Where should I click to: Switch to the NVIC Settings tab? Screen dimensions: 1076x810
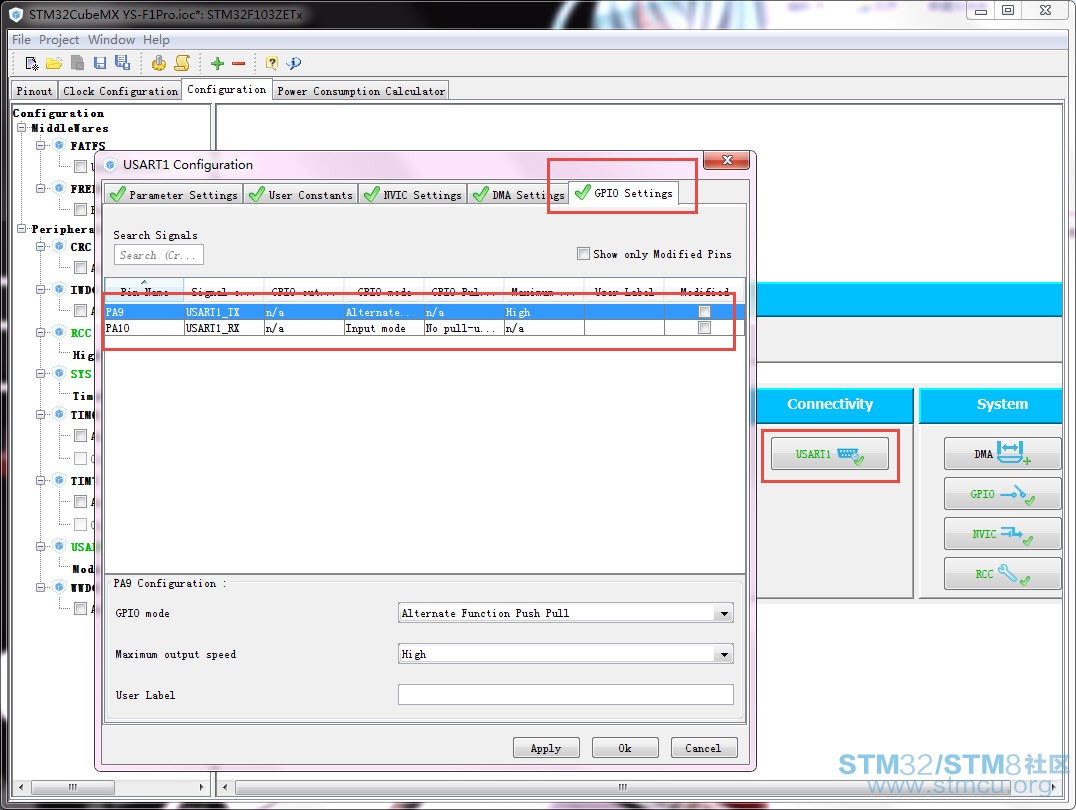413,195
